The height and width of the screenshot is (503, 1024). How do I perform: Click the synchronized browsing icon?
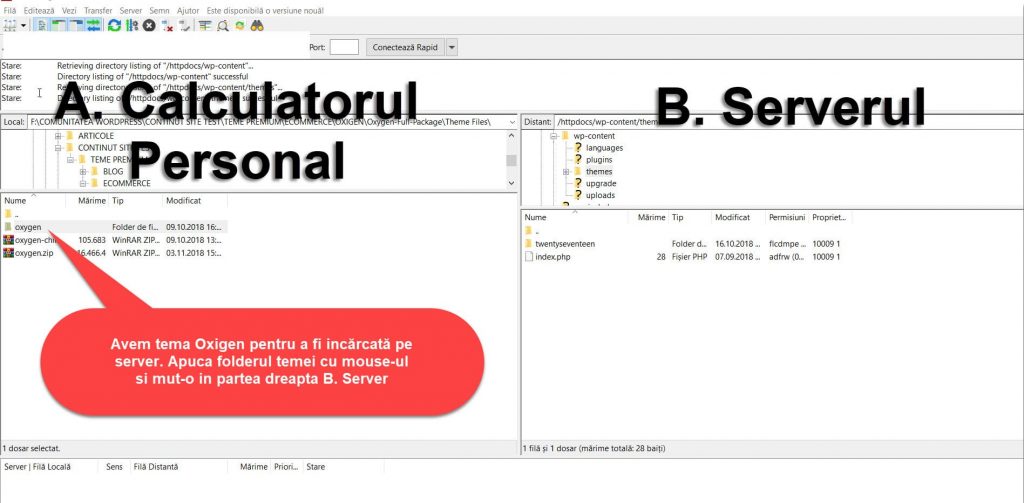pos(239,25)
